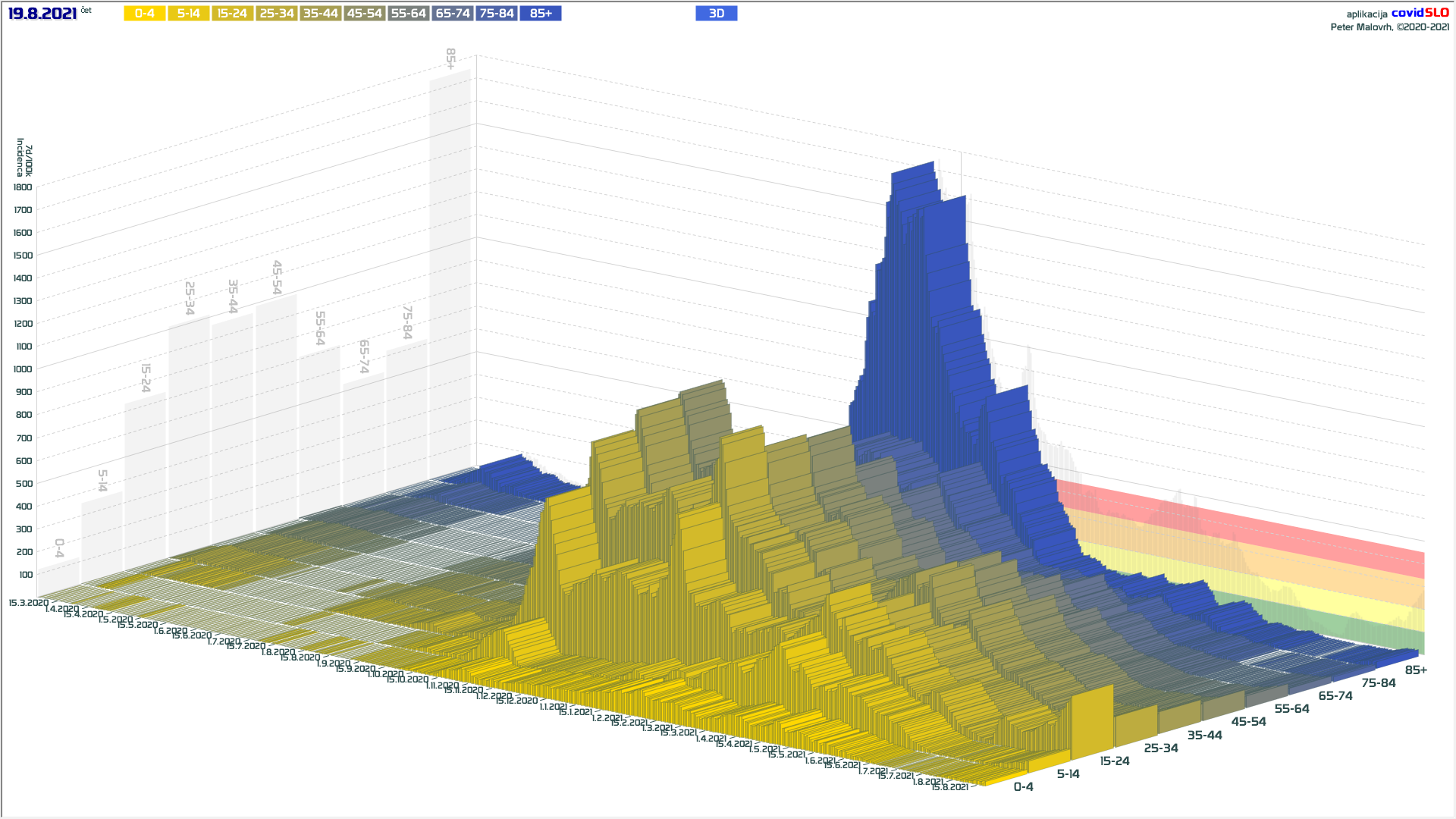This screenshot has width=1456, height=819.
Task: Click the 85+ legend button at top
Action: tap(540, 14)
